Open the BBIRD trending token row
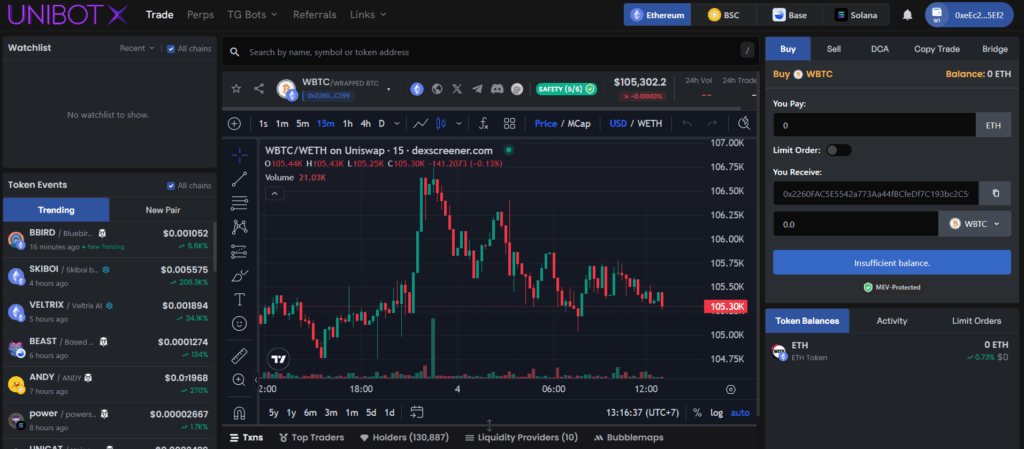Viewport: 1024px width, 449px height. point(109,240)
